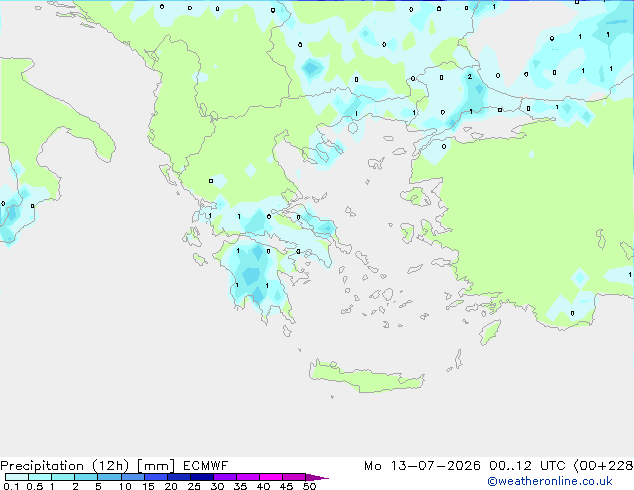Click the 45–50 mm legend swatch
Screen dimensions: 634x490
[x=294, y=477]
